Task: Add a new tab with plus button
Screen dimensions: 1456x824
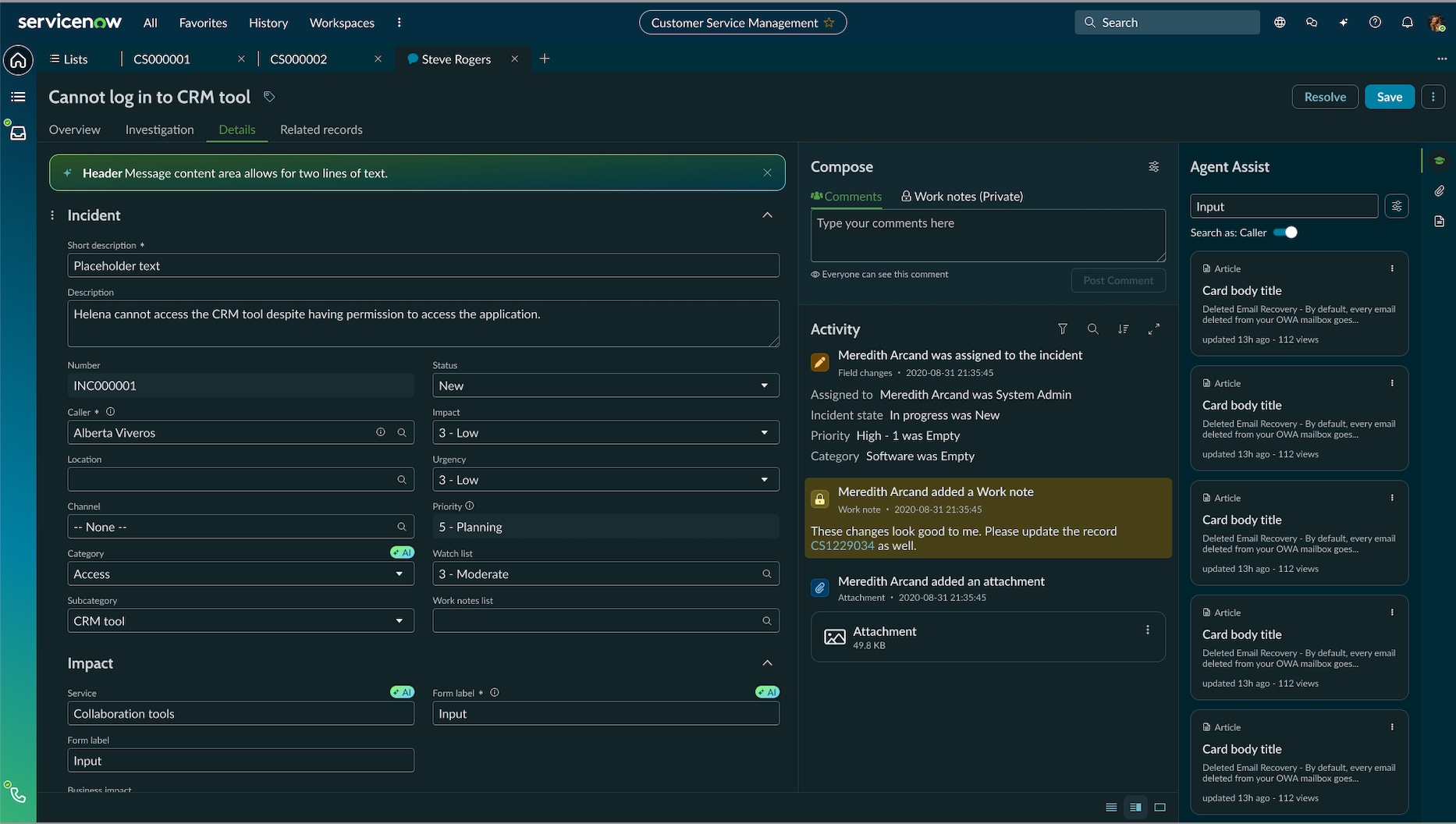Action: click(545, 59)
